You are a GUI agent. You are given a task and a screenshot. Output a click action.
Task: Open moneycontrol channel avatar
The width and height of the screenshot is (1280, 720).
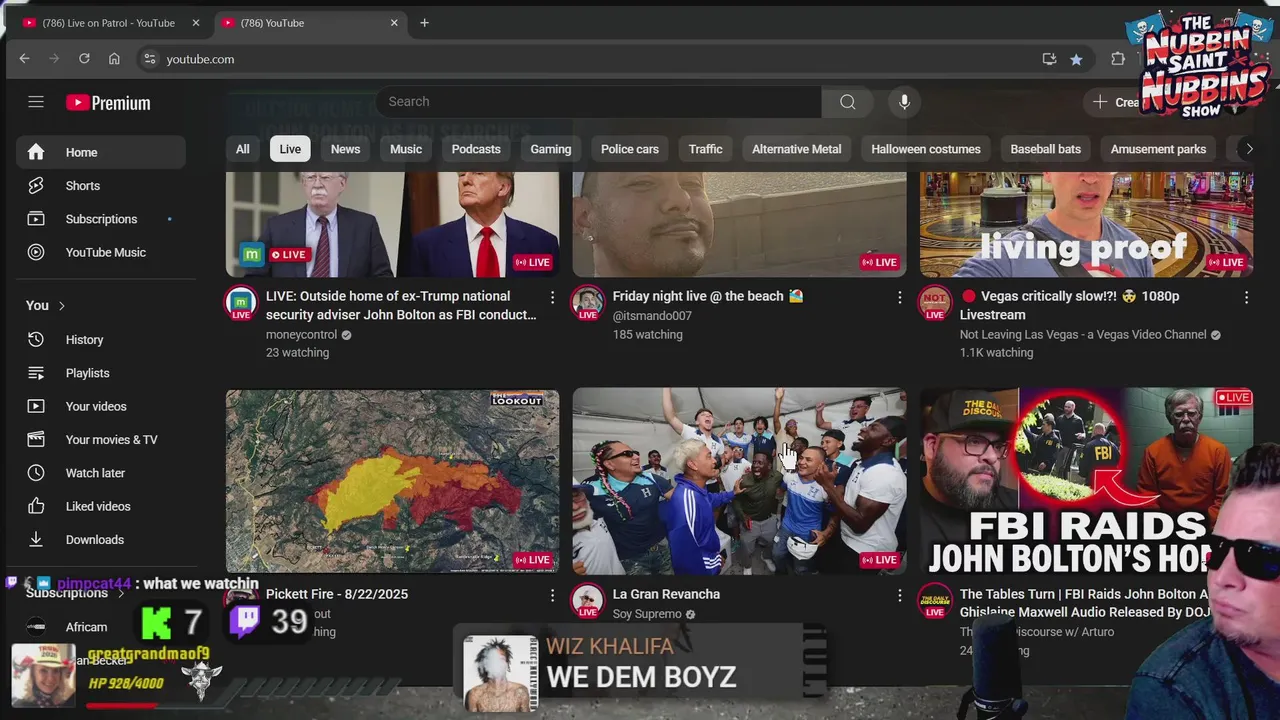tap(241, 302)
